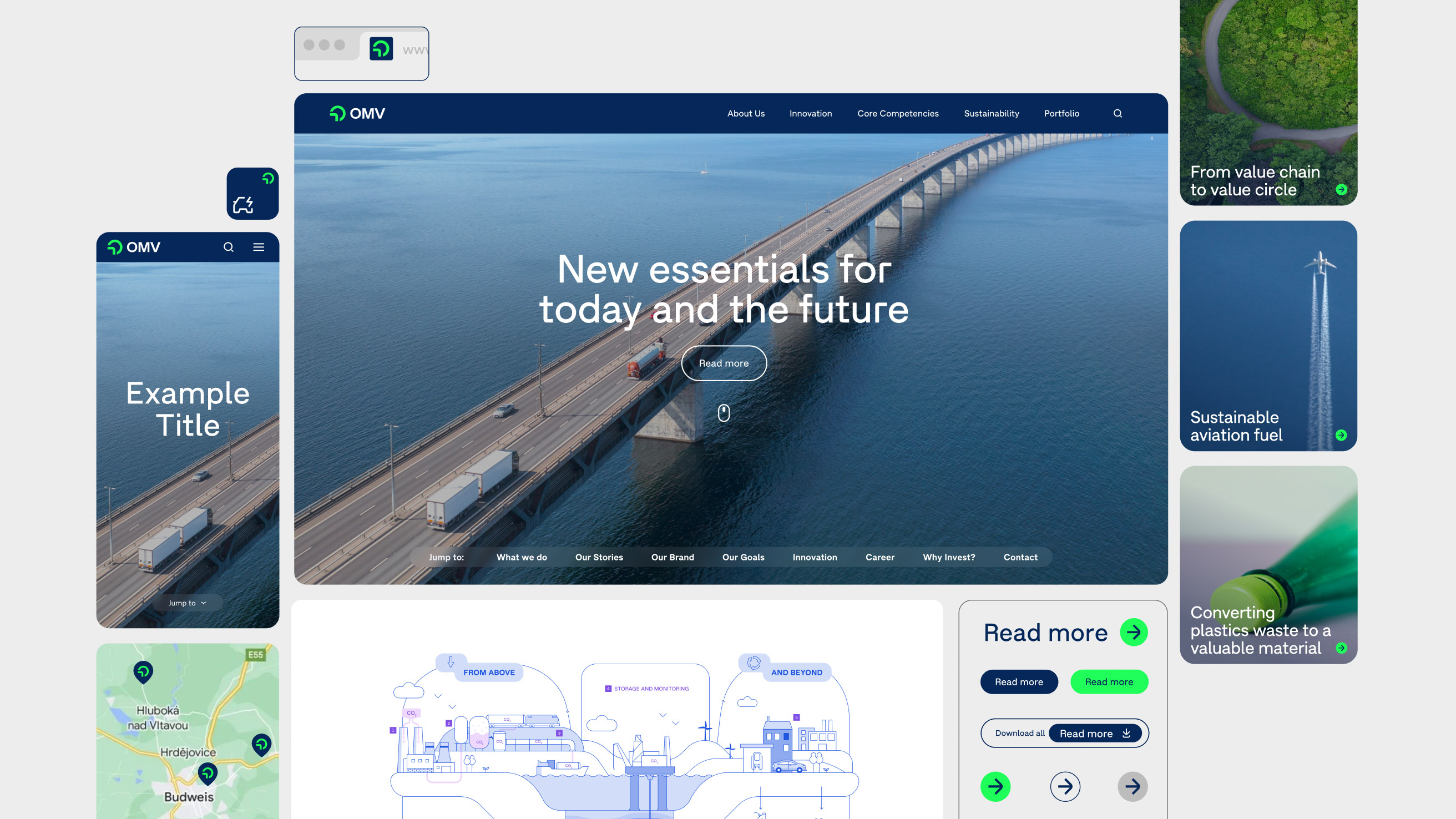Jump to the Our Stories section

599,557
